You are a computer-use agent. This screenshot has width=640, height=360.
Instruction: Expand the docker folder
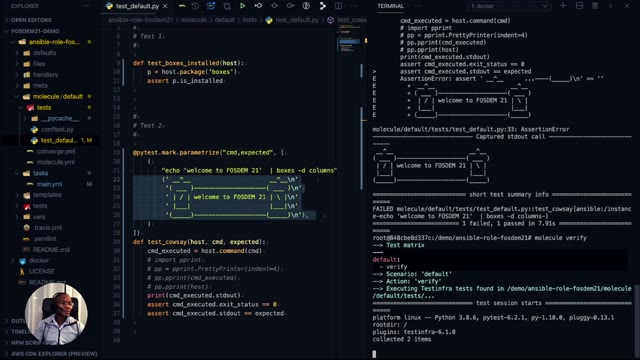pyautogui.click(x=39, y=260)
